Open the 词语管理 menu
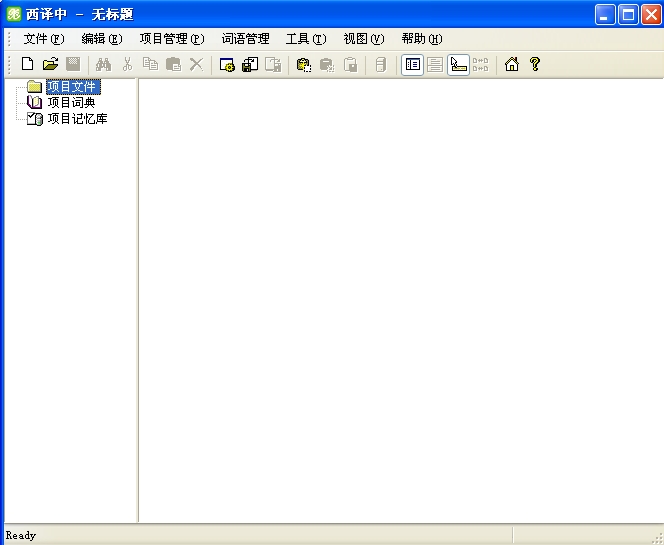This screenshot has height=545, width=664. click(x=245, y=39)
